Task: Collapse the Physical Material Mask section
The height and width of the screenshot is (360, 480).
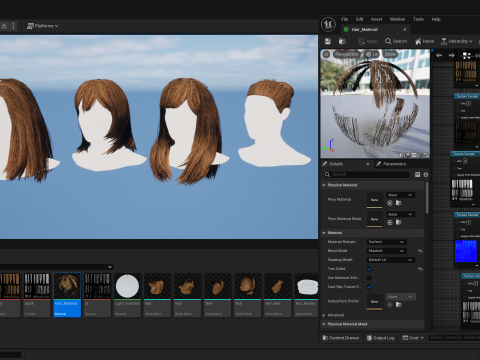Action: tap(324, 324)
